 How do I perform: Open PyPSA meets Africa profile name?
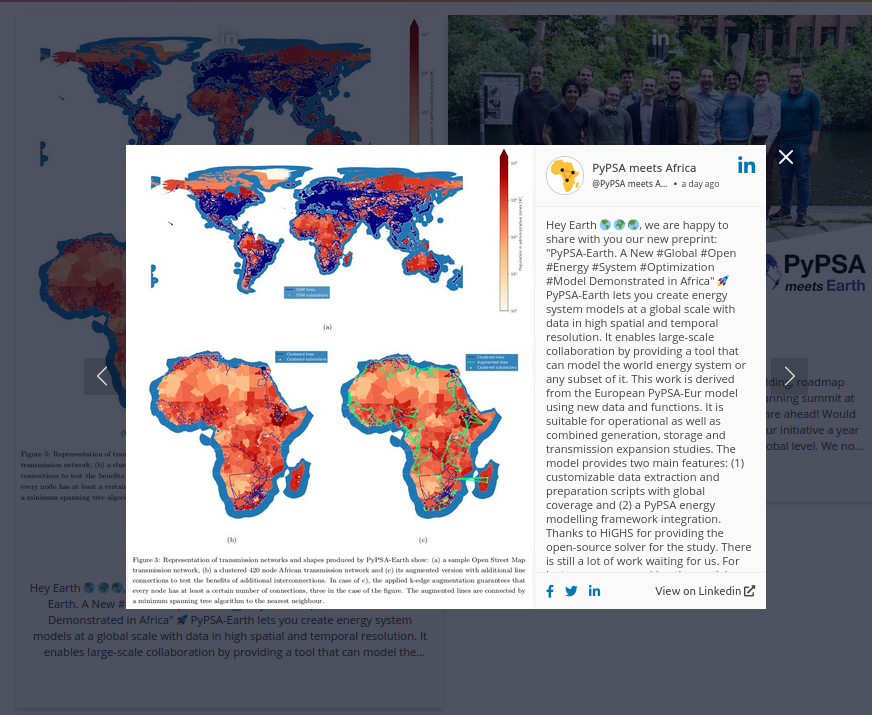point(644,168)
